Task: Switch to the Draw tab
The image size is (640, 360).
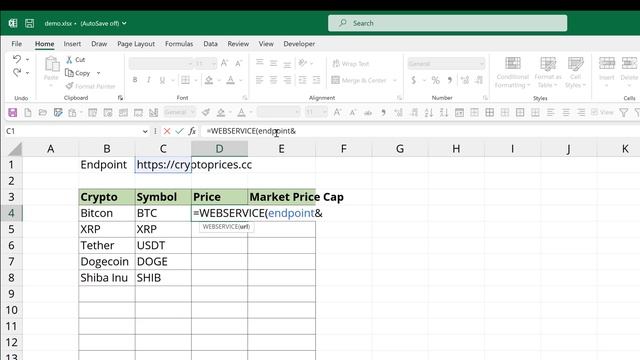Action: click(x=99, y=44)
